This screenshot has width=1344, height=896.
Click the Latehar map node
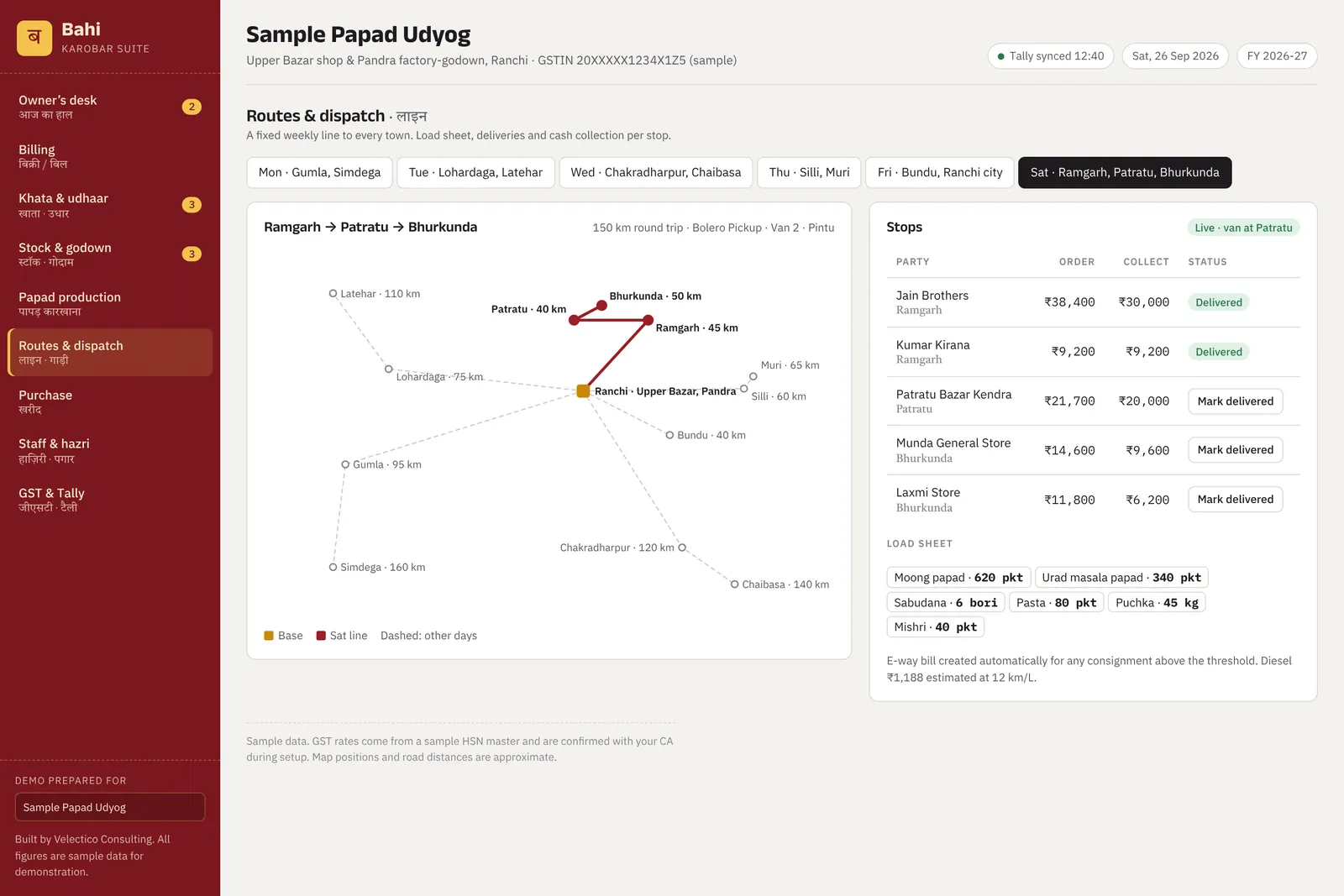pos(333,294)
